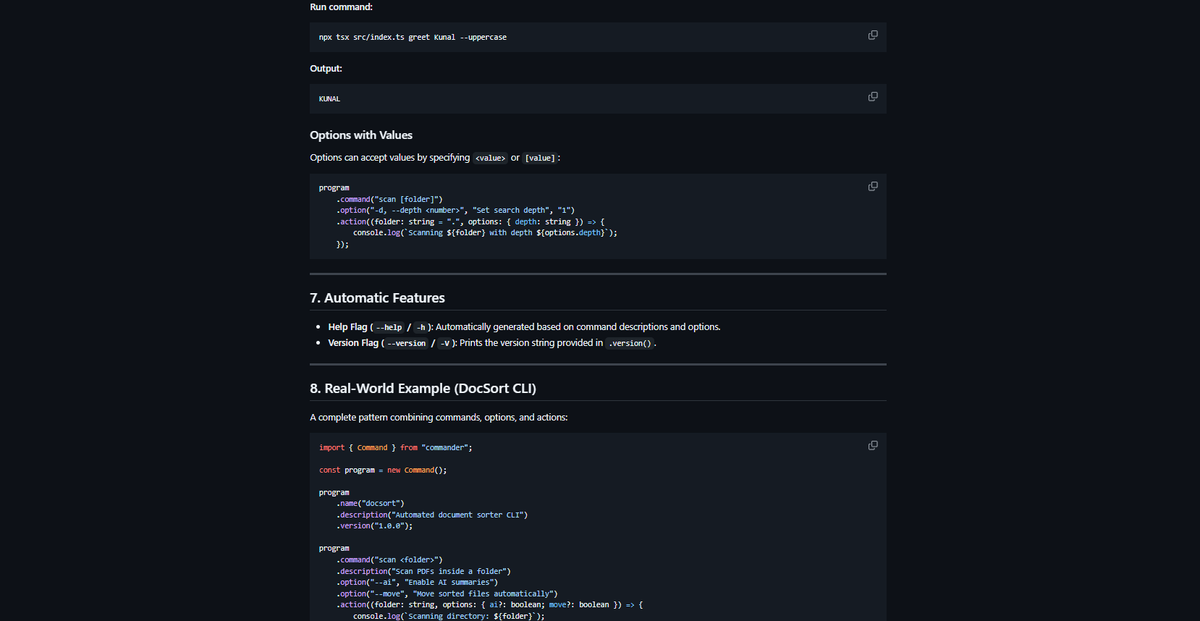
Task: Click the '.name("docsort")' code line
Action: coord(370,503)
